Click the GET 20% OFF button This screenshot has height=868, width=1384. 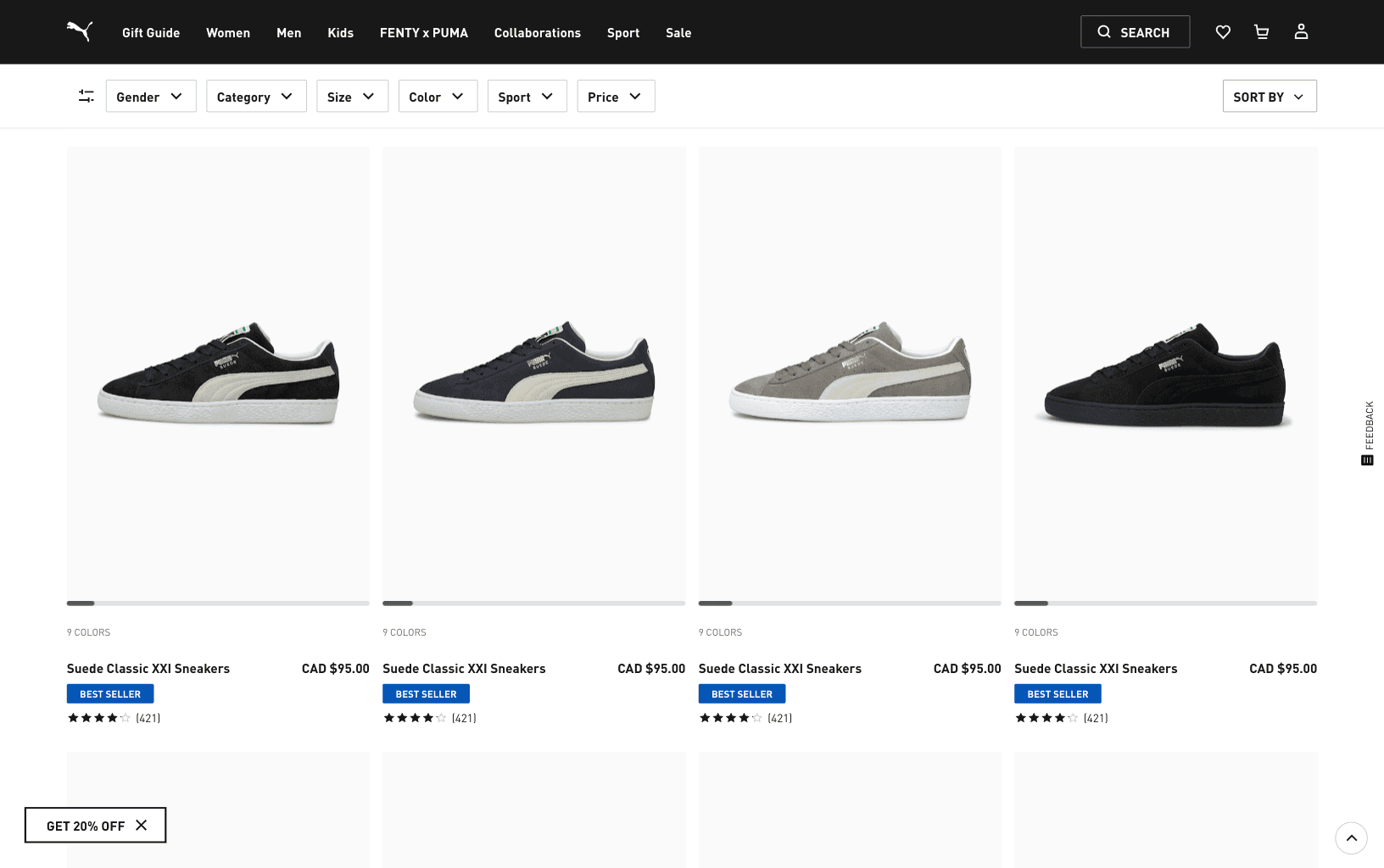tap(85, 826)
